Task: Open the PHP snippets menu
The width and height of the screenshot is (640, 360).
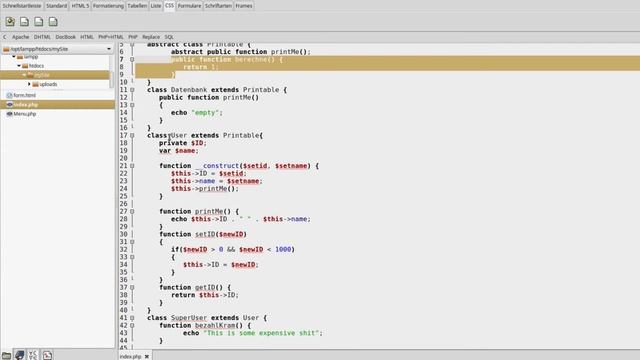Action: [x=133, y=37]
